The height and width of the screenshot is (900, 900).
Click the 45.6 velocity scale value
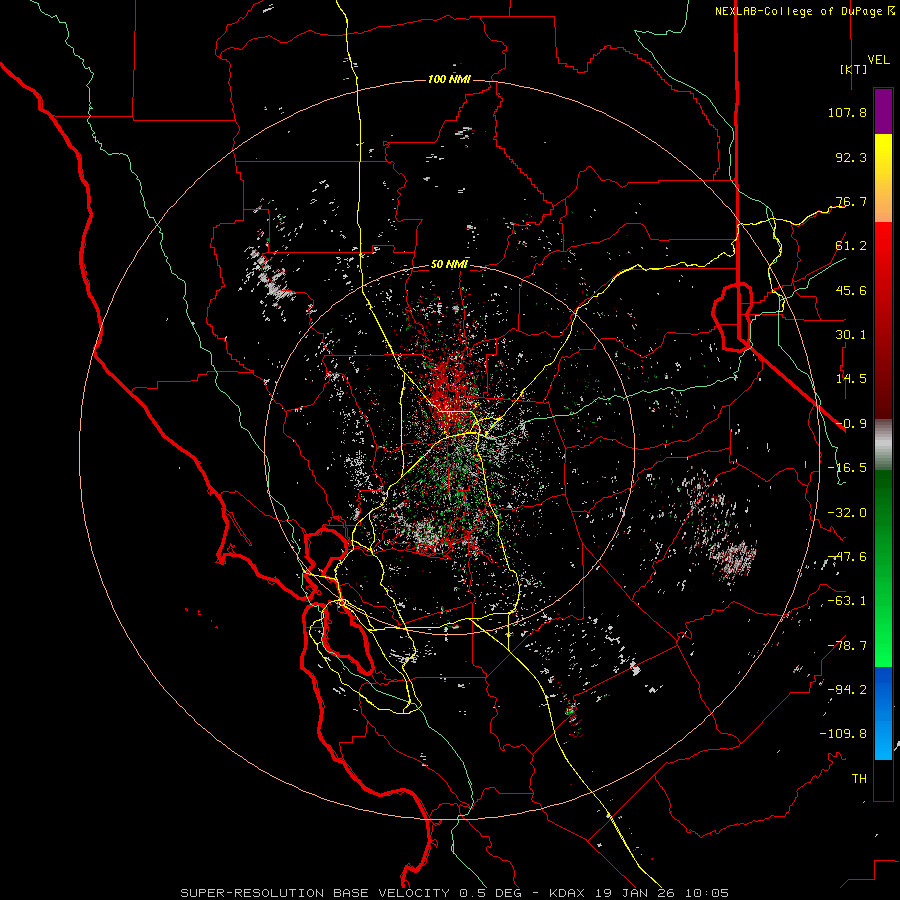[851, 290]
